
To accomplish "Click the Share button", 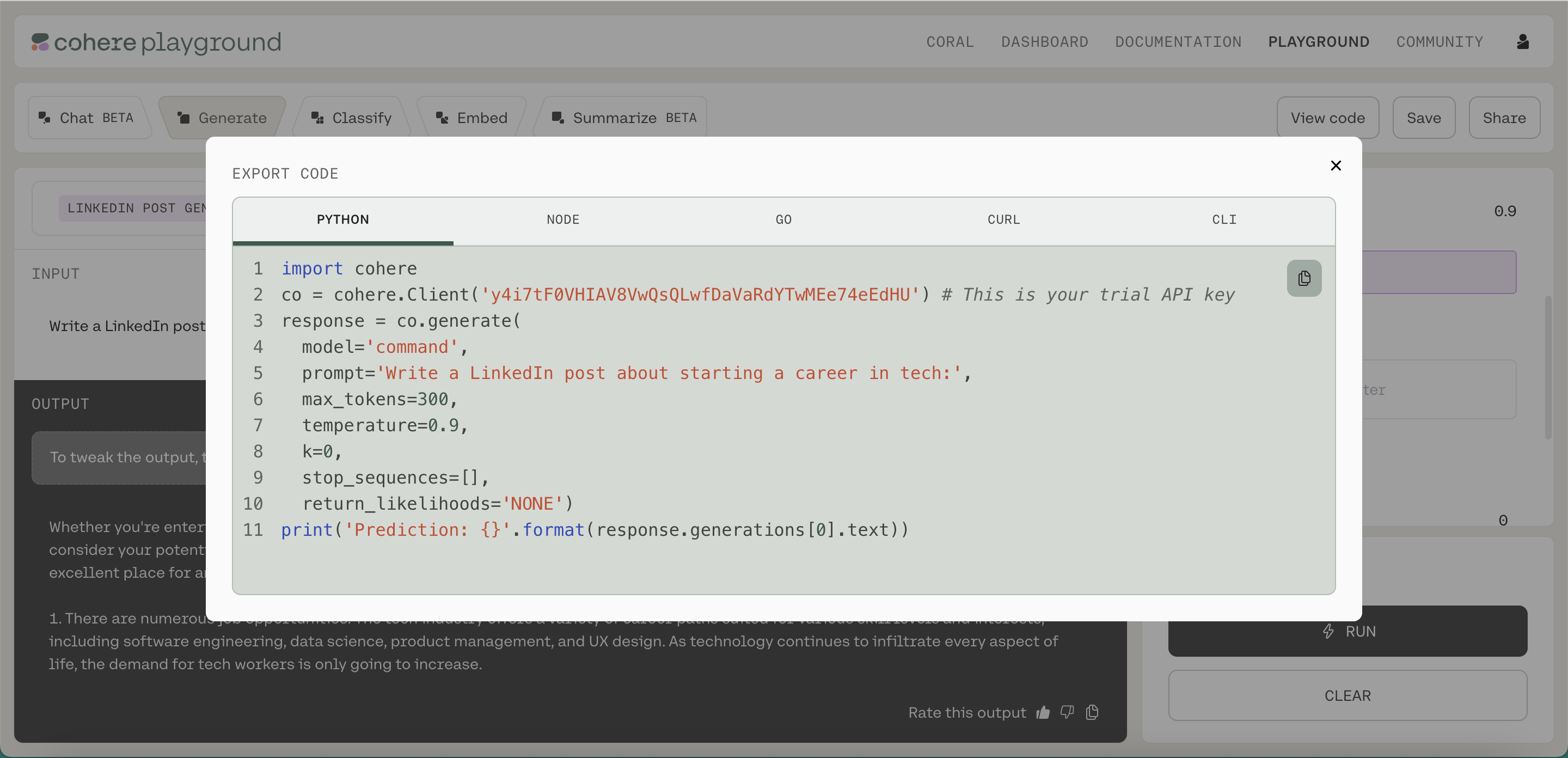I will tap(1503, 118).
